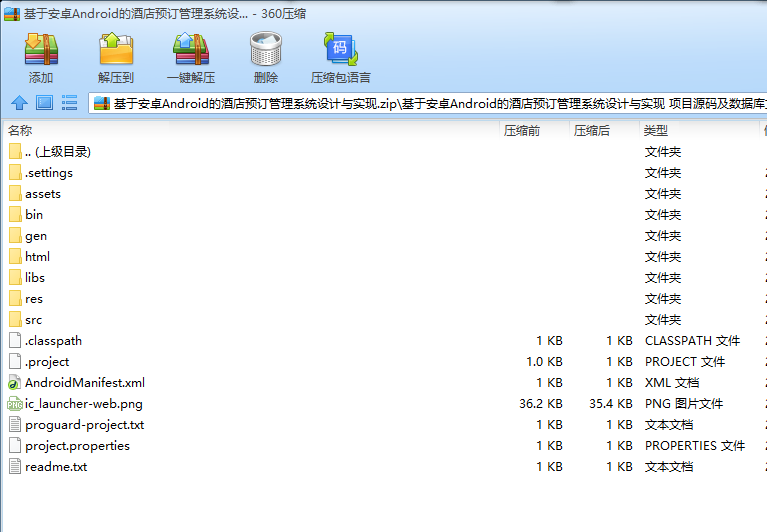This screenshot has height=532, width=767.
Task: Click the proguard-project.txt text file icon
Action: [15, 424]
